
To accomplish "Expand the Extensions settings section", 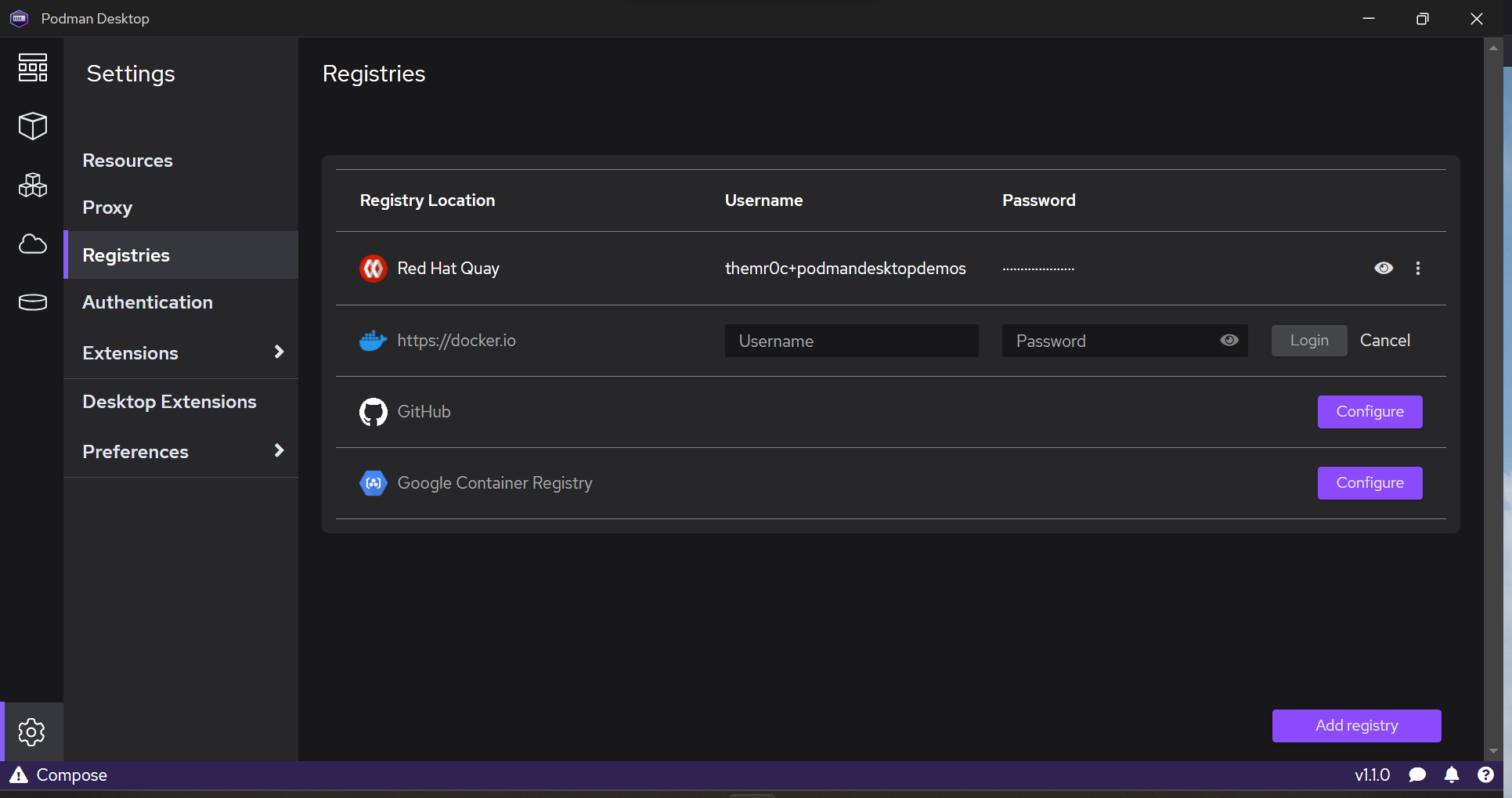I will click(279, 352).
